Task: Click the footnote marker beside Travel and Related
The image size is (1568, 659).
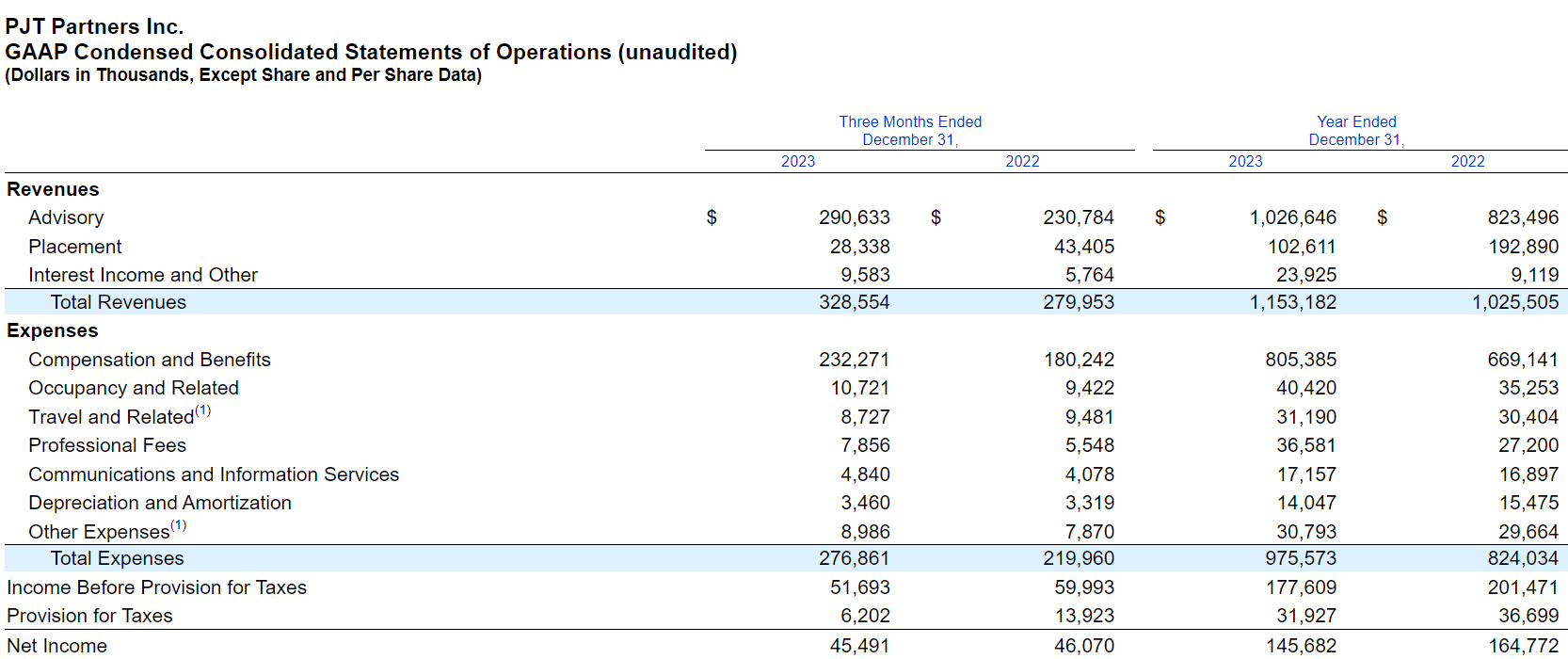Action: pyautogui.click(x=203, y=411)
